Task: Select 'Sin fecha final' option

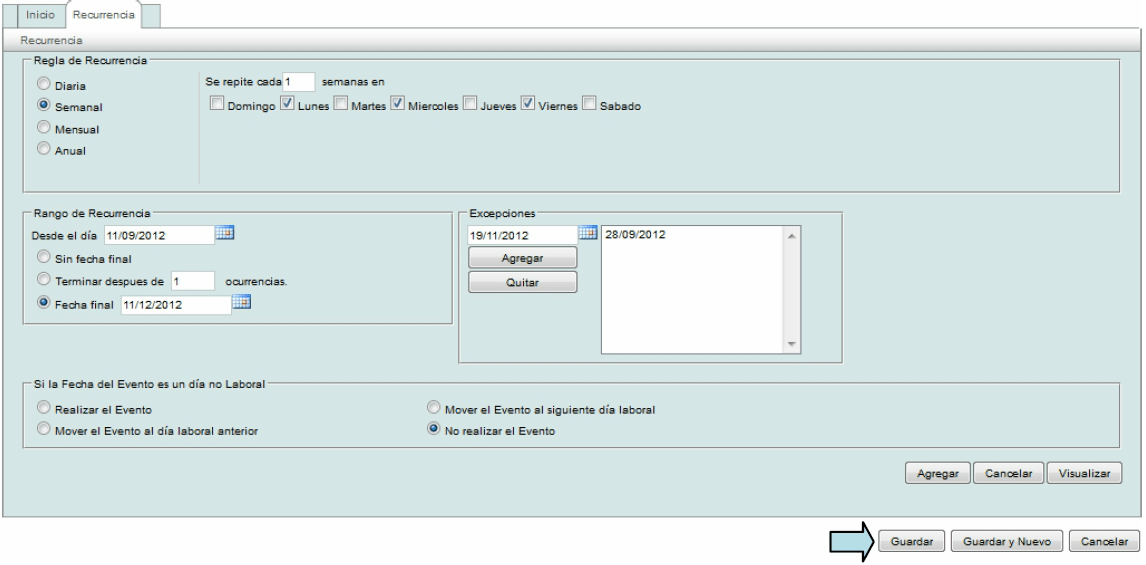Action: click(44, 258)
